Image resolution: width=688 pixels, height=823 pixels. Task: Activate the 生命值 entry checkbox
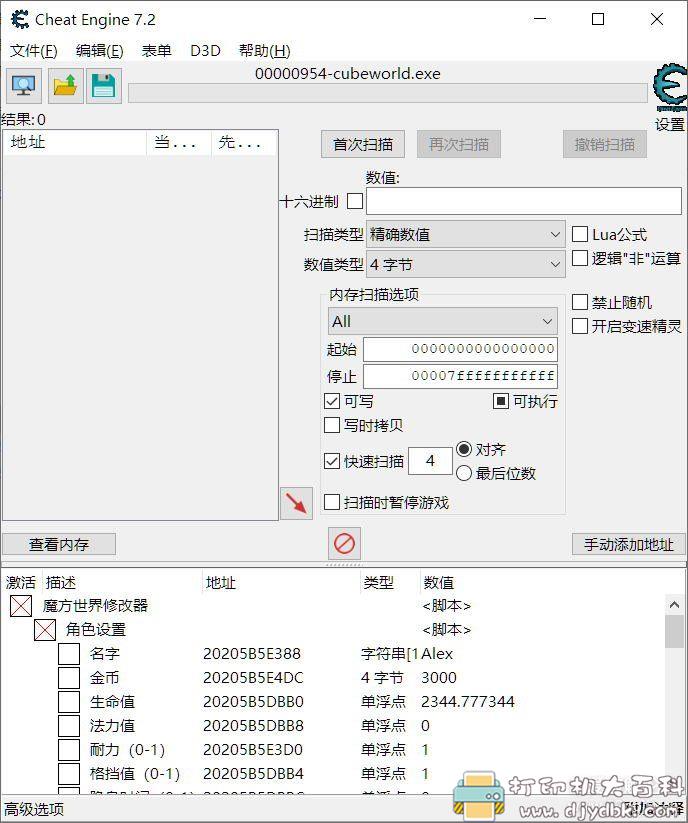[69, 702]
